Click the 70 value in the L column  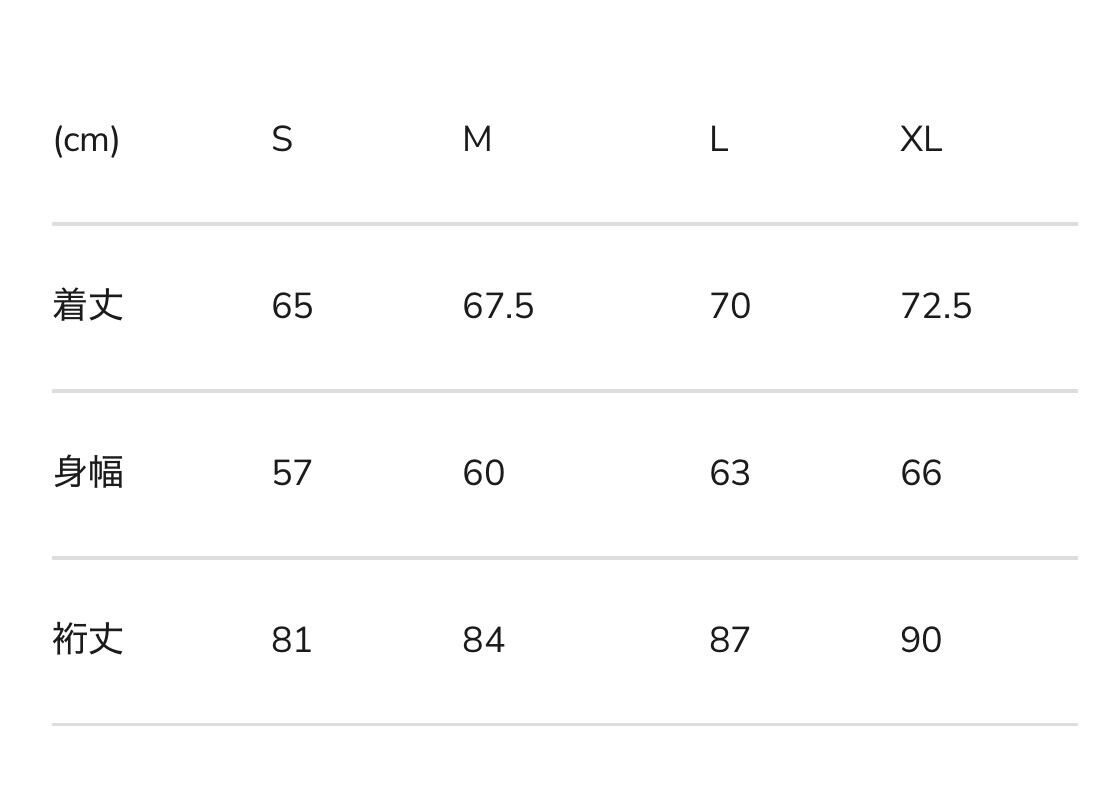coord(730,306)
